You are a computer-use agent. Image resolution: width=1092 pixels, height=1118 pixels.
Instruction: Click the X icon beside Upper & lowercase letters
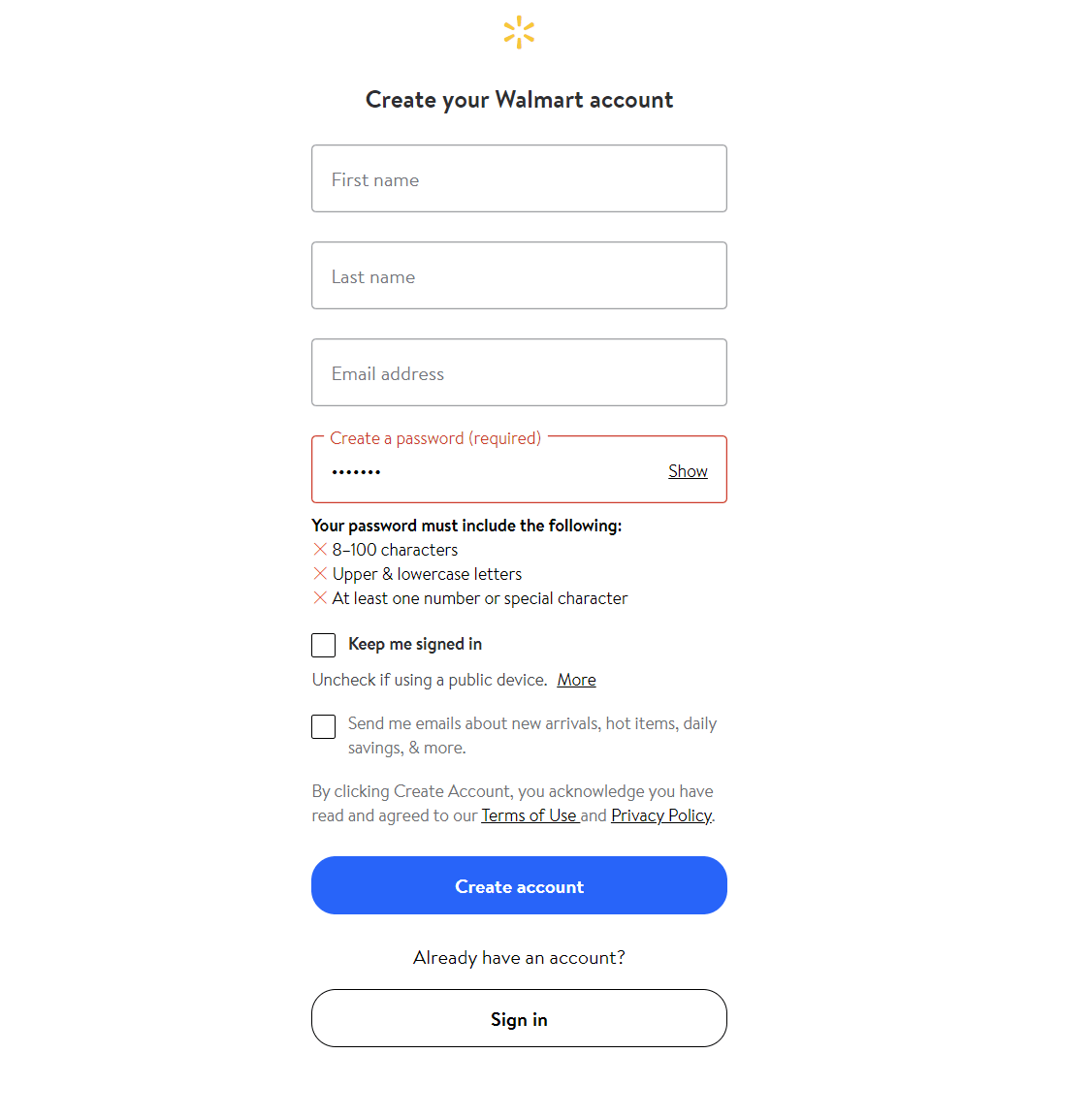click(320, 574)
